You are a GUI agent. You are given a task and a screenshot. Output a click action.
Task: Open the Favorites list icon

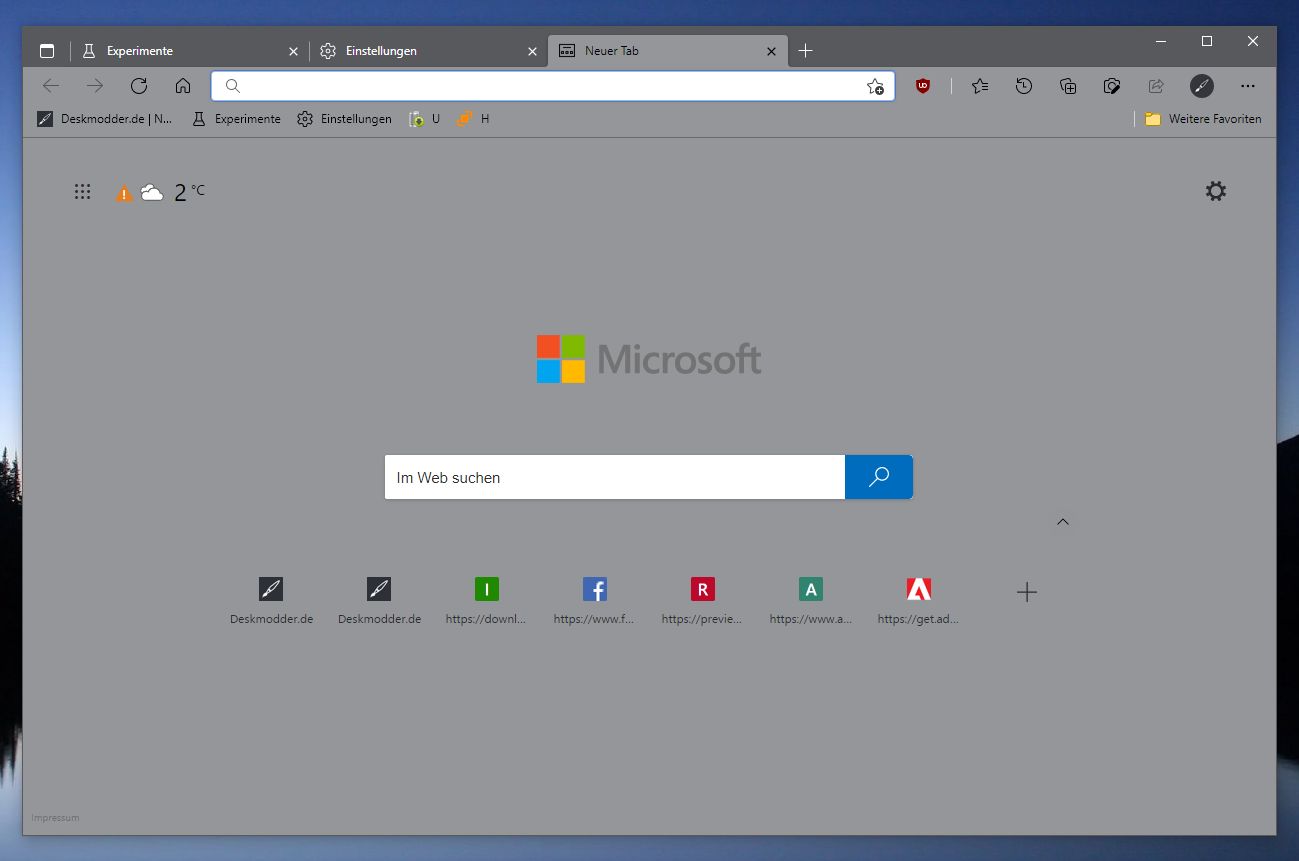(x=980, y=86)
